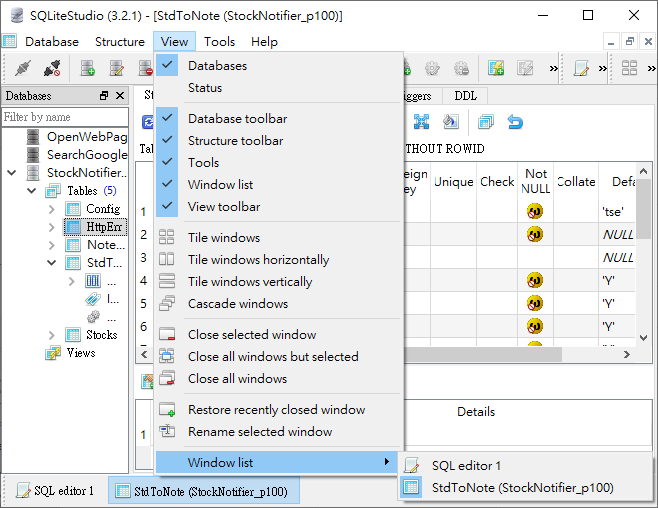Uncheck checked Window list option

coord(277,185)
